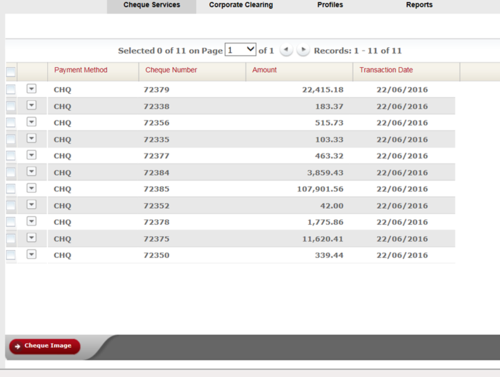Open the row menu arrow for cheque 72377
Image resolution: width=500 pixels, height=377 pixels.
[x=31, y=155]
